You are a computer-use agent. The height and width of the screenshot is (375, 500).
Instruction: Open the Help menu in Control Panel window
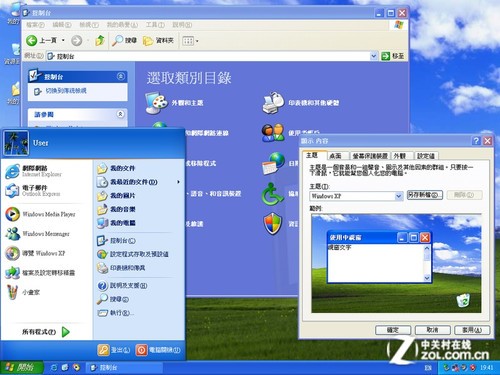tap(182, 25)
